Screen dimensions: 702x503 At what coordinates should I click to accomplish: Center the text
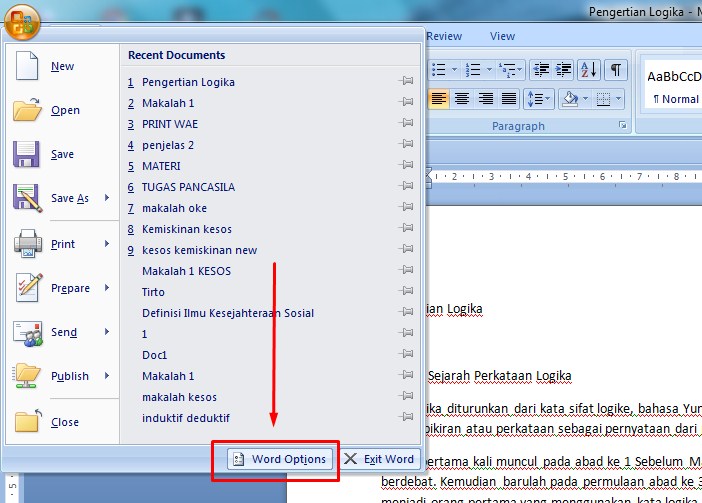pos(462,98)
